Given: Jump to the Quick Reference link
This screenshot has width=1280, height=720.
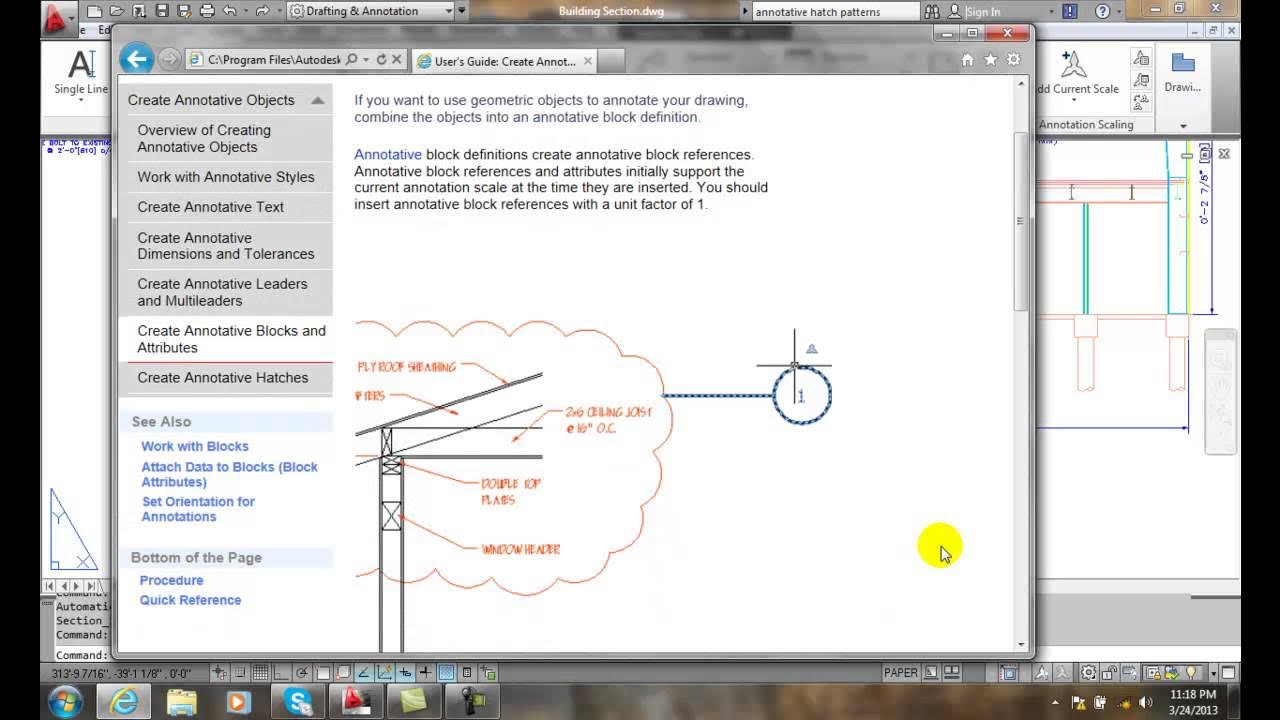Looking at the screenshot, I should click(190, 600).
